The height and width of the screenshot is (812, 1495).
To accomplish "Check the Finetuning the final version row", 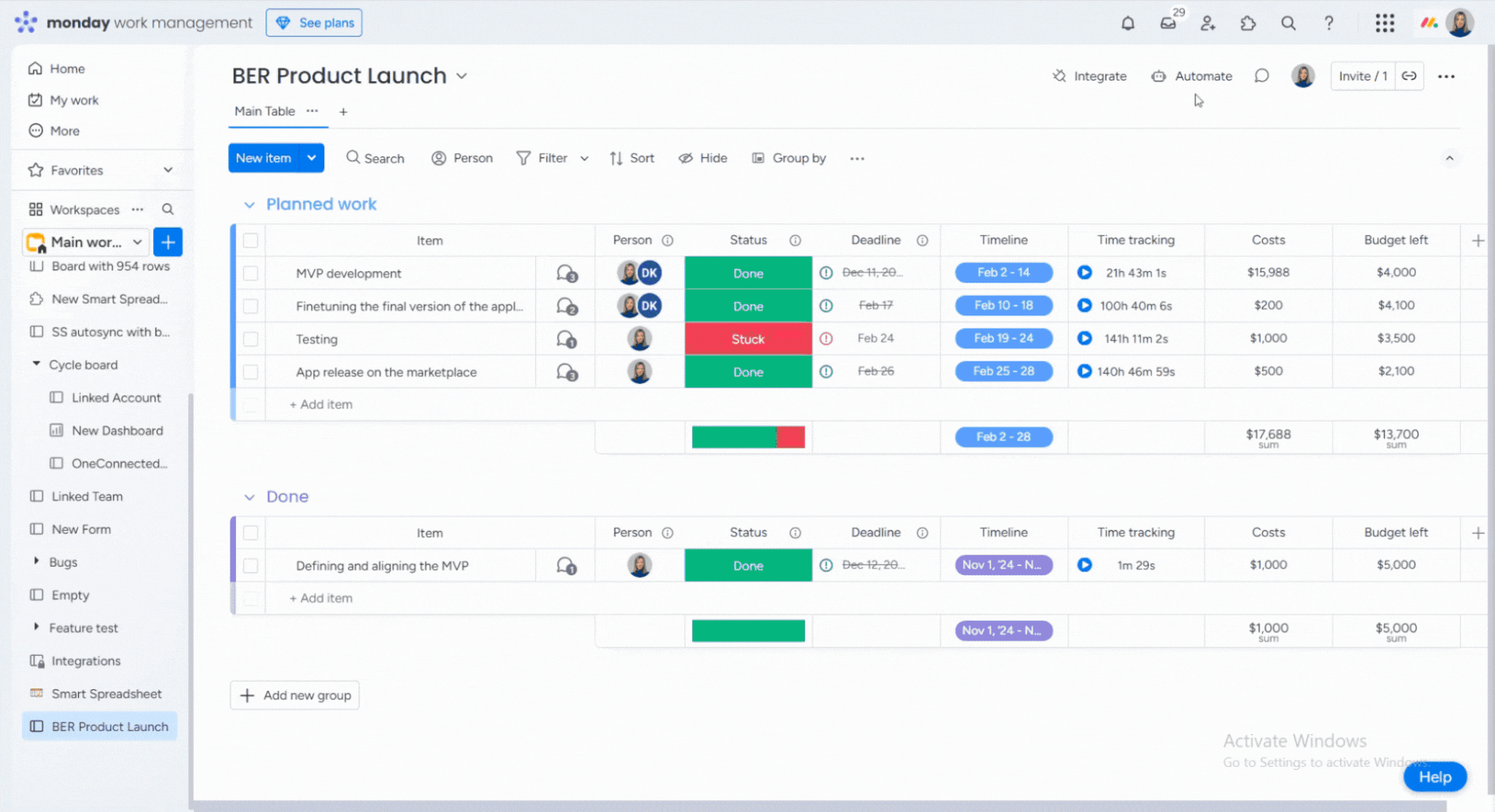I will point(250,306).
